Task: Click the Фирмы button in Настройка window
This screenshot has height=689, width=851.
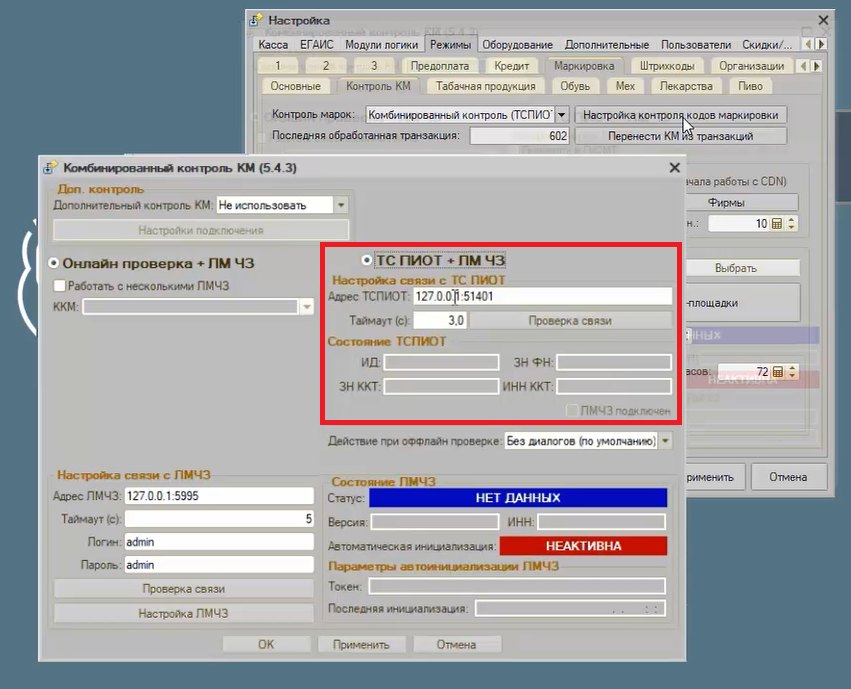Action: tap(726, 203)
